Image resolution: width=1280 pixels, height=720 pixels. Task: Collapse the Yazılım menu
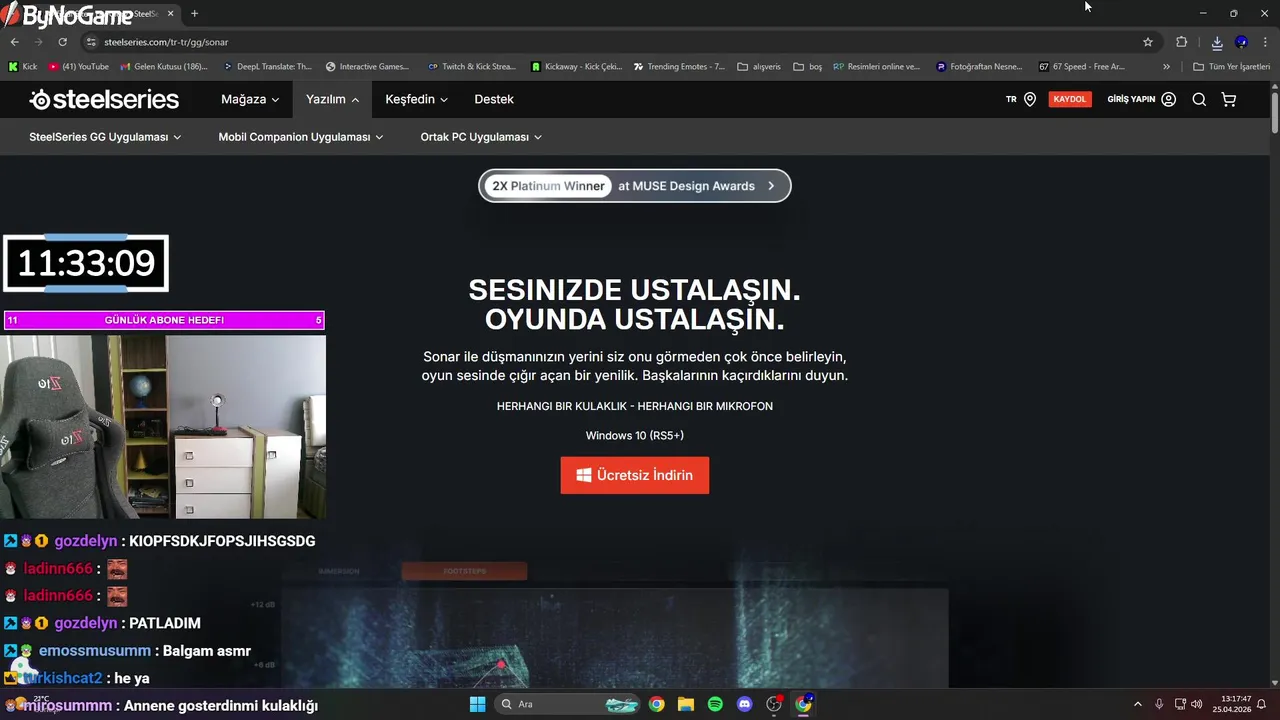[x=333, y=99]
